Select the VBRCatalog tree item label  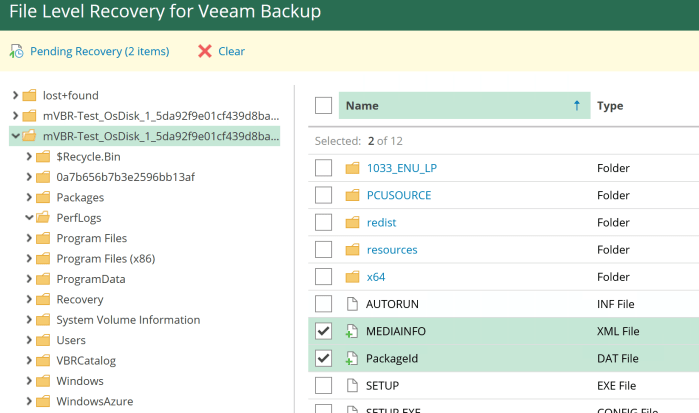86,361
